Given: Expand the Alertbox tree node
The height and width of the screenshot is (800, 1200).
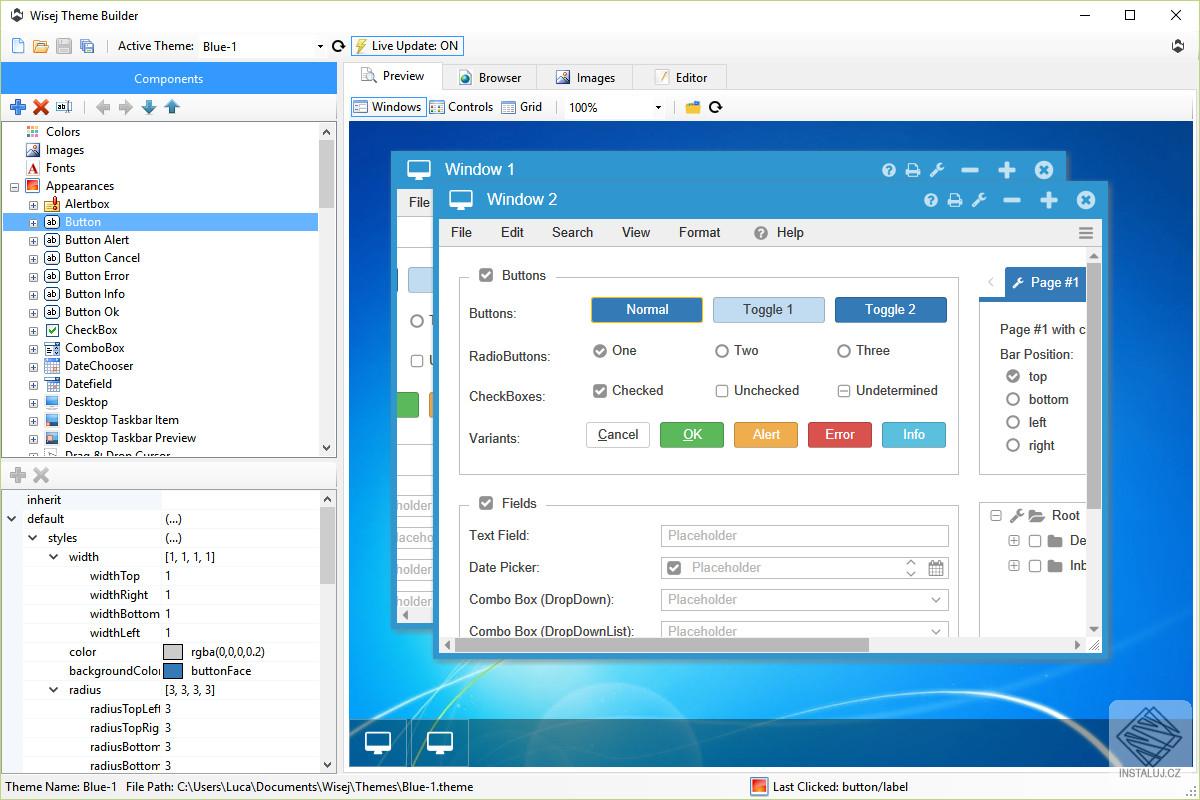Looking at the screenshot, I should click(x=33, y=205).
